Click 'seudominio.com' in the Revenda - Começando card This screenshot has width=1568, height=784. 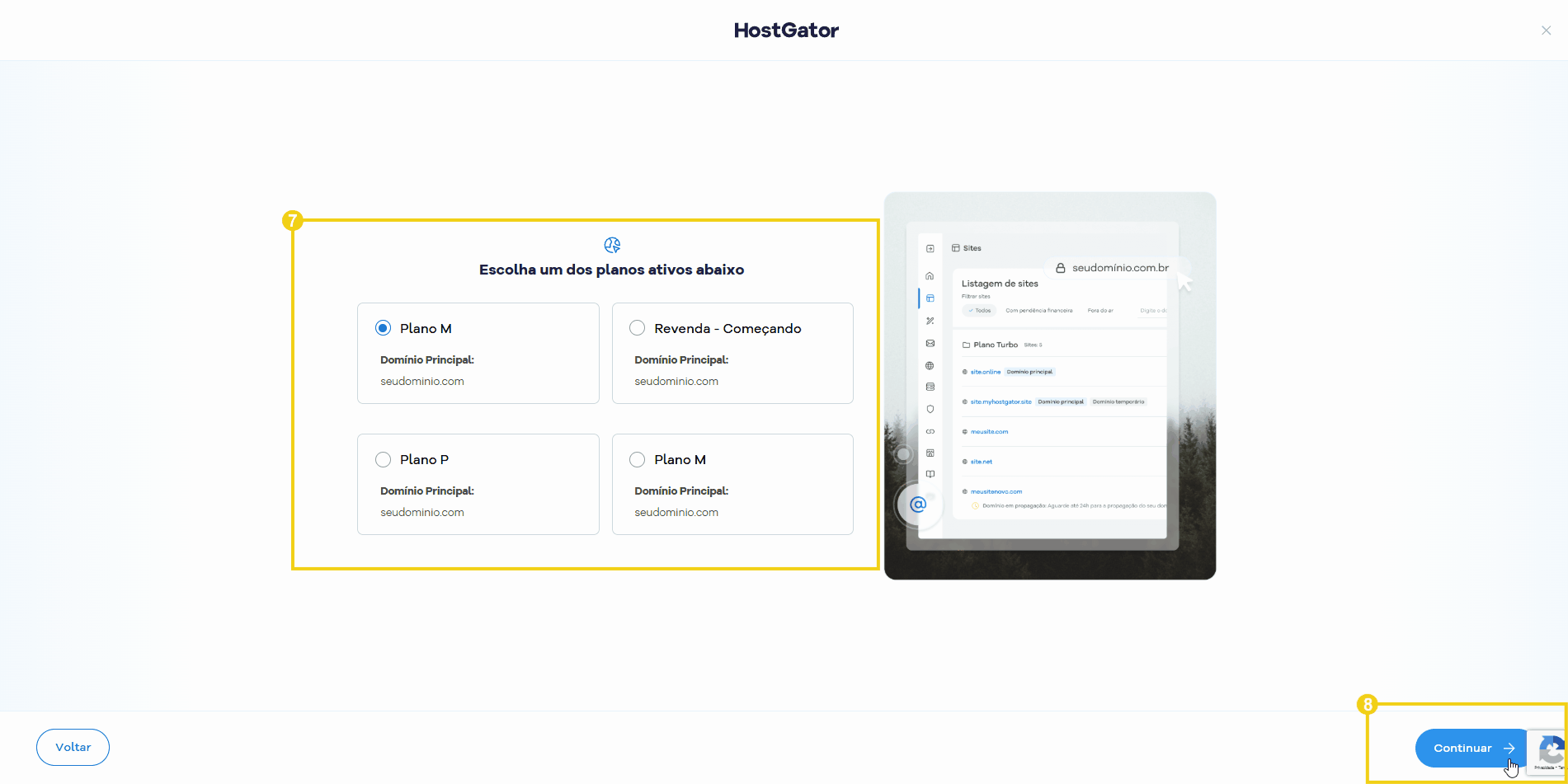point(676,381)
